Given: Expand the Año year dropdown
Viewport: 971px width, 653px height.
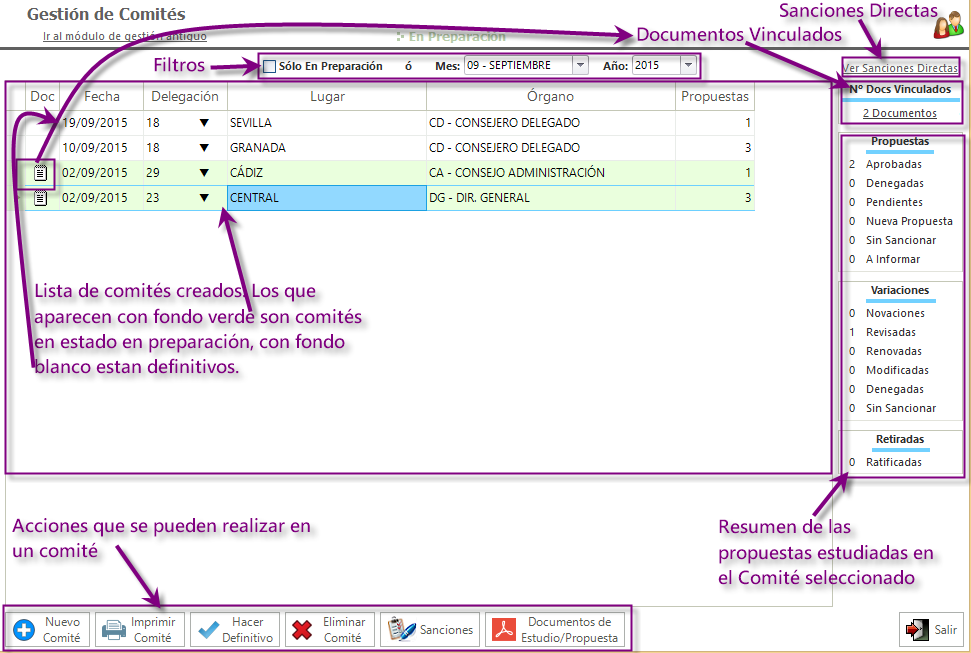Looking at the screenshot, I should click(x=687, y=66).
